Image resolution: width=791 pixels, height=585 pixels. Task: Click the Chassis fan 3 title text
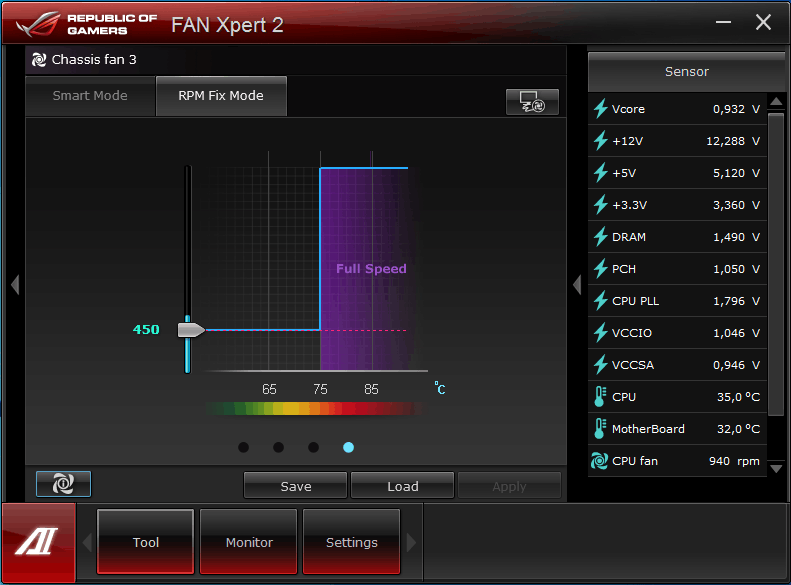94,60
